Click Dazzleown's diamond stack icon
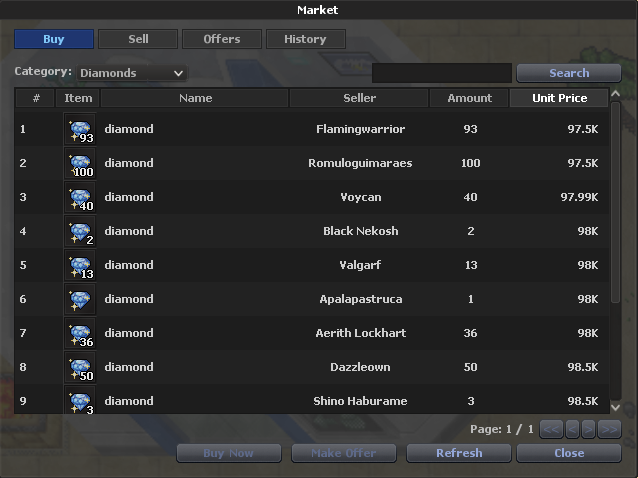The height and width of the screenshot is (478, 638). [79, 368]
